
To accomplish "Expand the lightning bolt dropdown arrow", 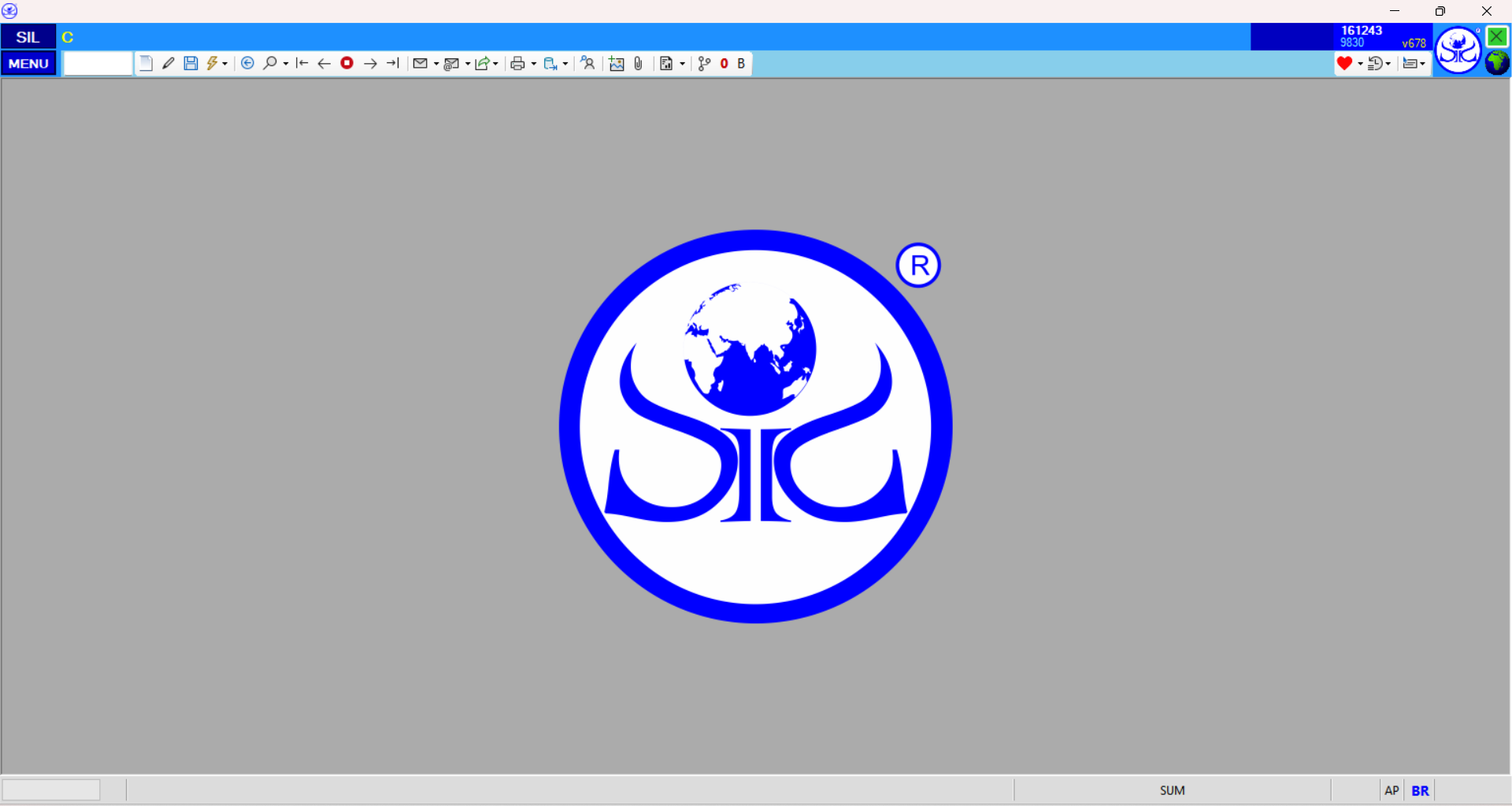I will tap(225, 64).
